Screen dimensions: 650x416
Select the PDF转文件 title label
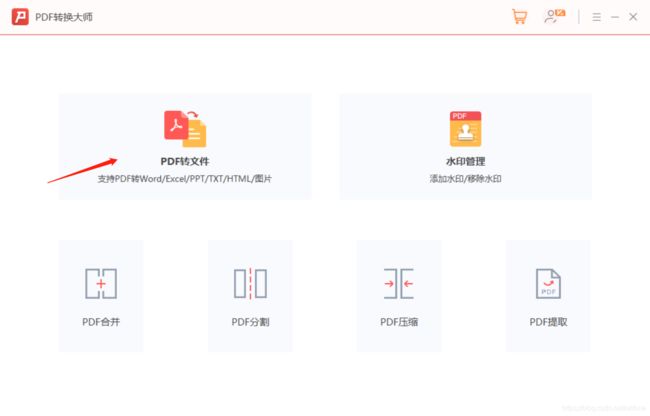coord(185,162)
